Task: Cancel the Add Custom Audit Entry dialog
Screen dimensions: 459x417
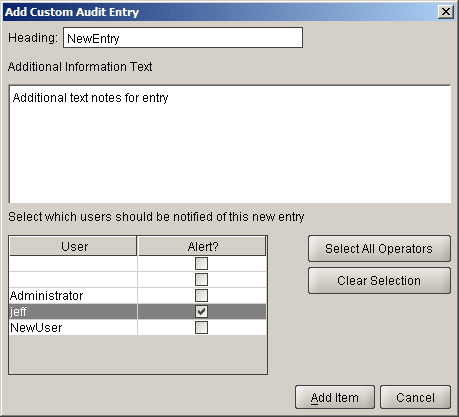Action: pos(415,397)
